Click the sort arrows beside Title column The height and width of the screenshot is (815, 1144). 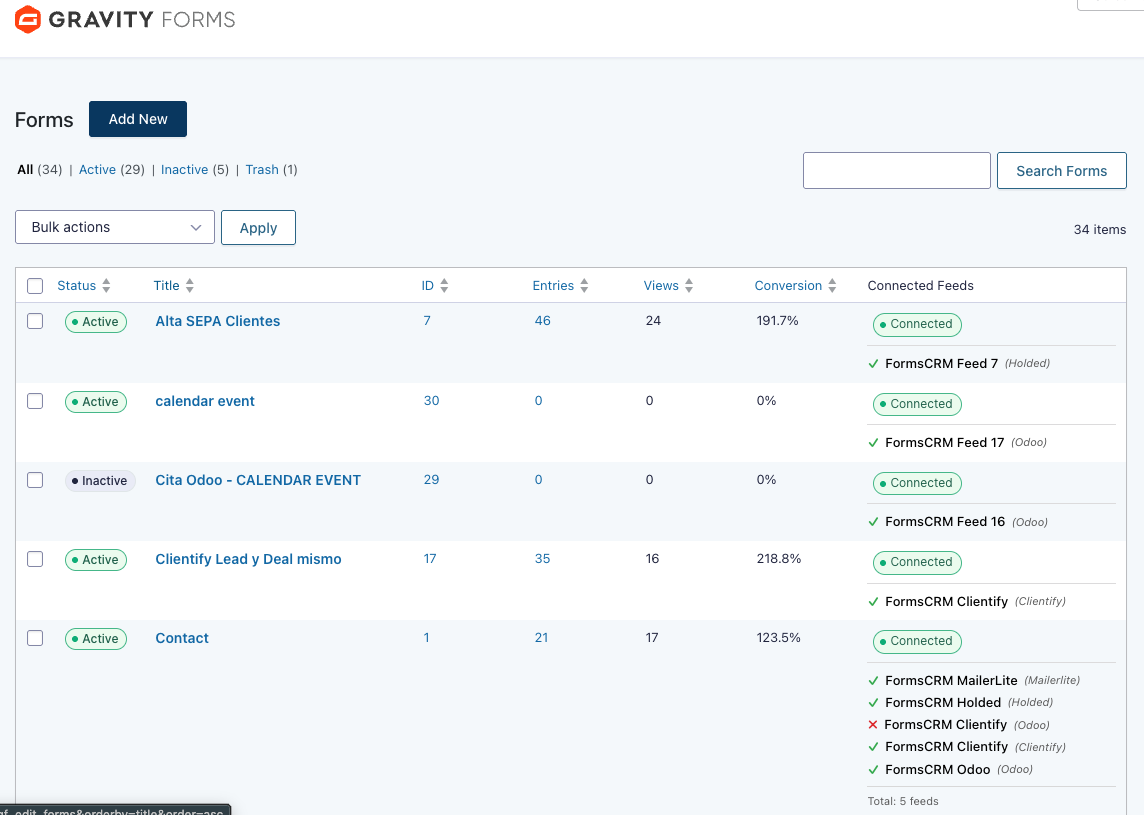pyautogui.click(x=190, y=286)
